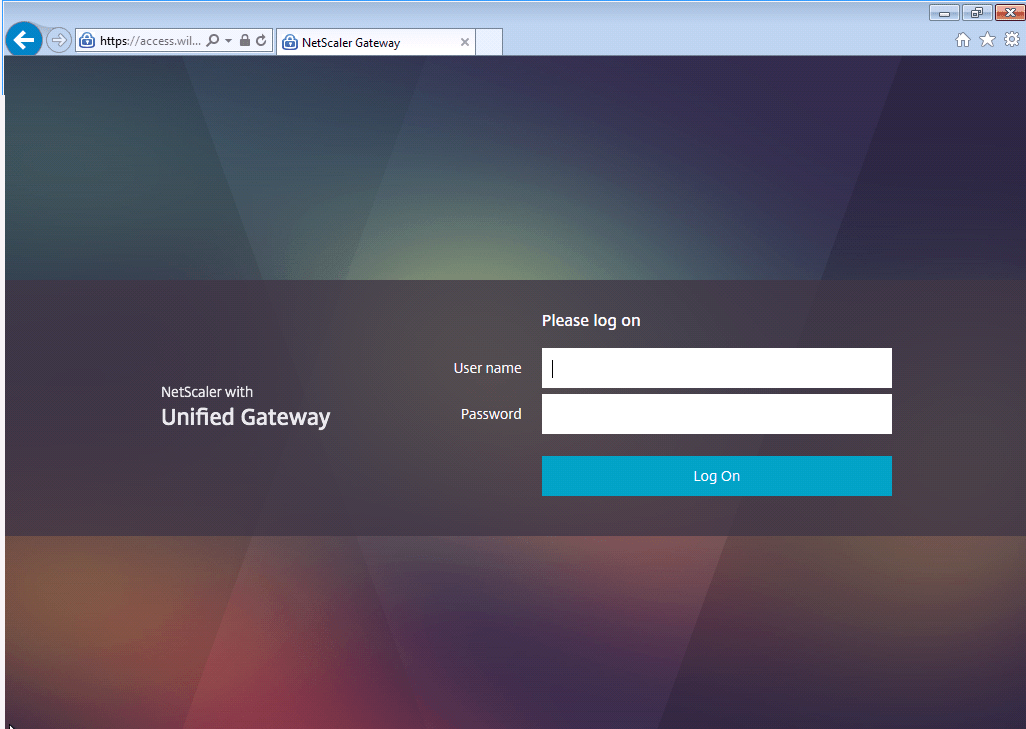The width and height of the screenshot is (1026, 729).
Task: Open a new browser tab
Action: point(488,42)
